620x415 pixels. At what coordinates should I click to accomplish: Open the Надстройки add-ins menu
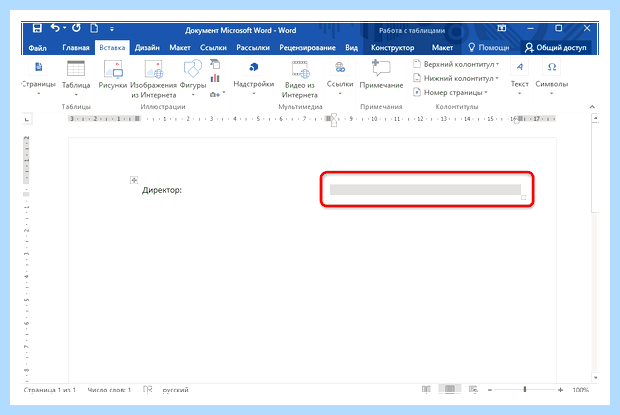(x=254, y=77)
